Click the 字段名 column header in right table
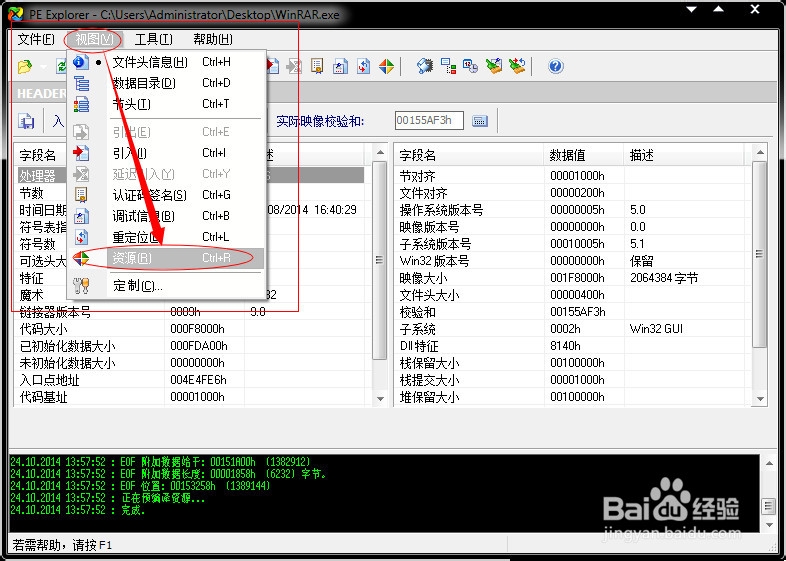The height and width of the screenshot is (561, 786). (468, 155)
